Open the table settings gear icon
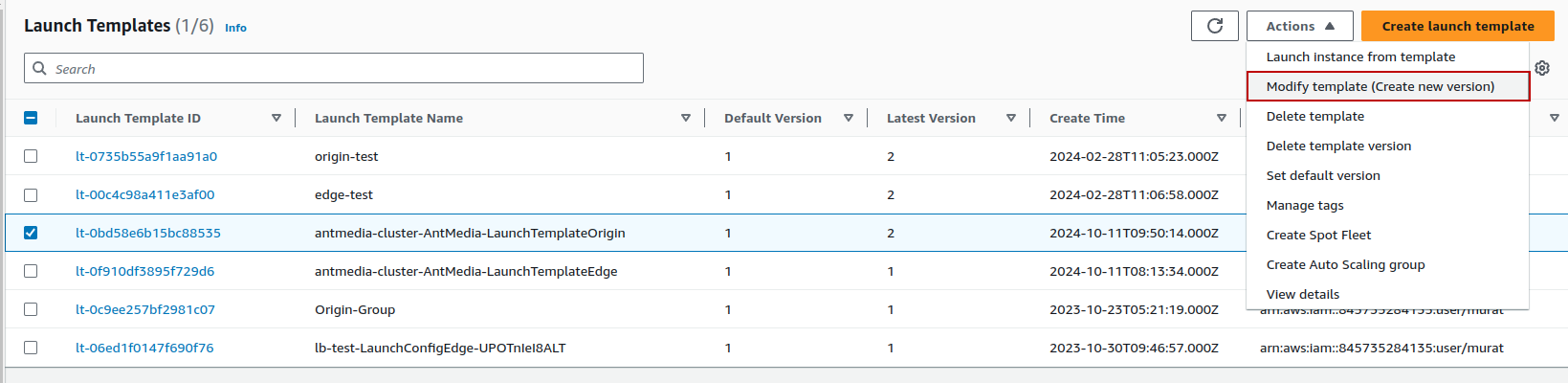Screen dimensions: 1568x383 [1542, 68]
